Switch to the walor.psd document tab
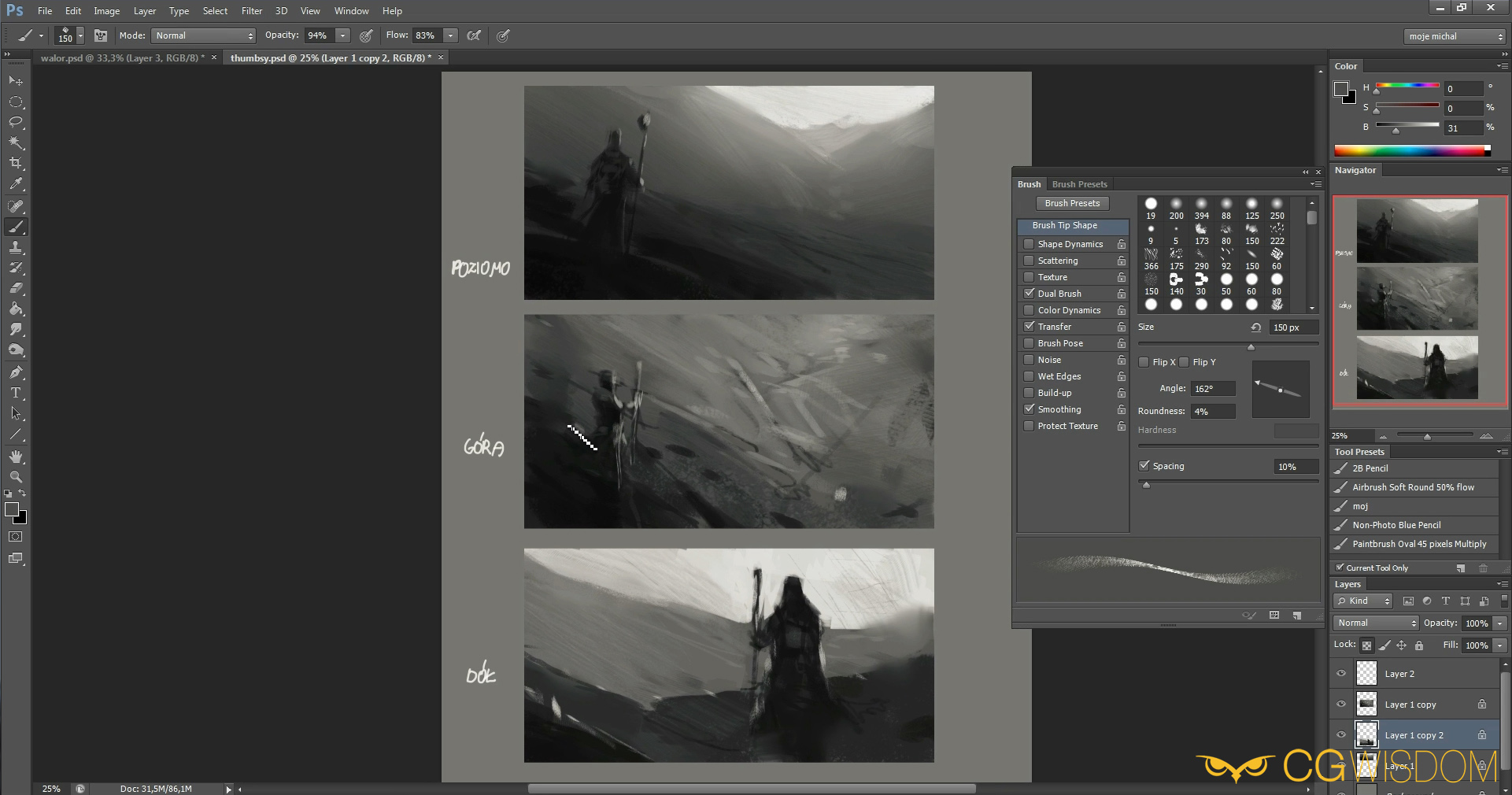Viewport: 1512px width, 795px height. pyautogui.click(x=122, y=57)
